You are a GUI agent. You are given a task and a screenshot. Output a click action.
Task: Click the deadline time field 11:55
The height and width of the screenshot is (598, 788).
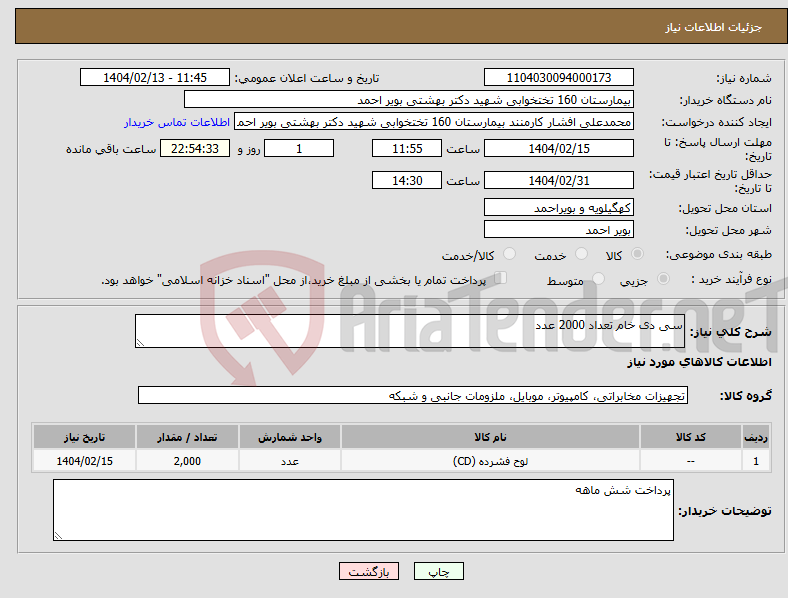coord(407,148)
